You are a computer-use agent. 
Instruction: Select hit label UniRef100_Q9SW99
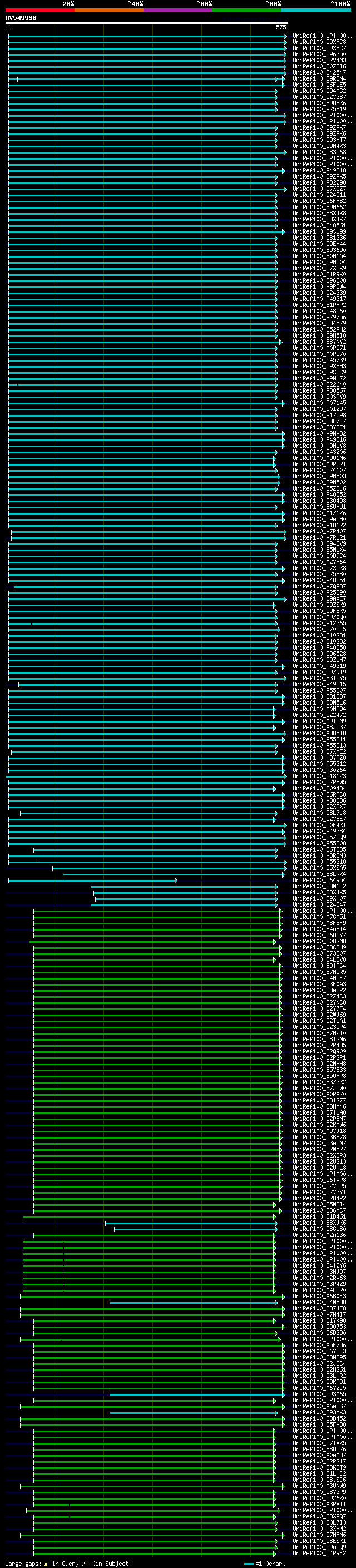[319, 231]
